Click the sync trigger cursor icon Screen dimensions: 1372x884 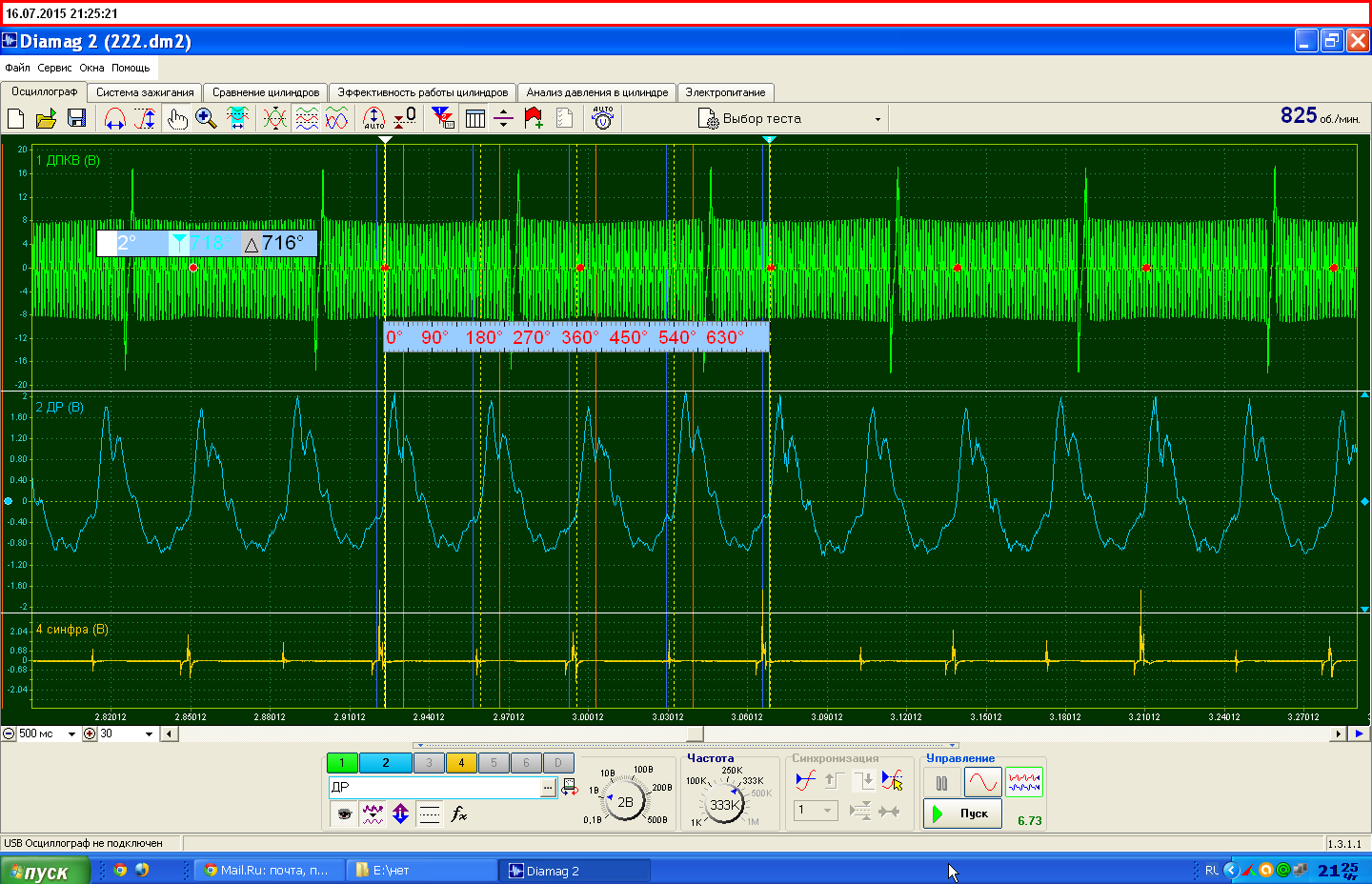[893, 780]
